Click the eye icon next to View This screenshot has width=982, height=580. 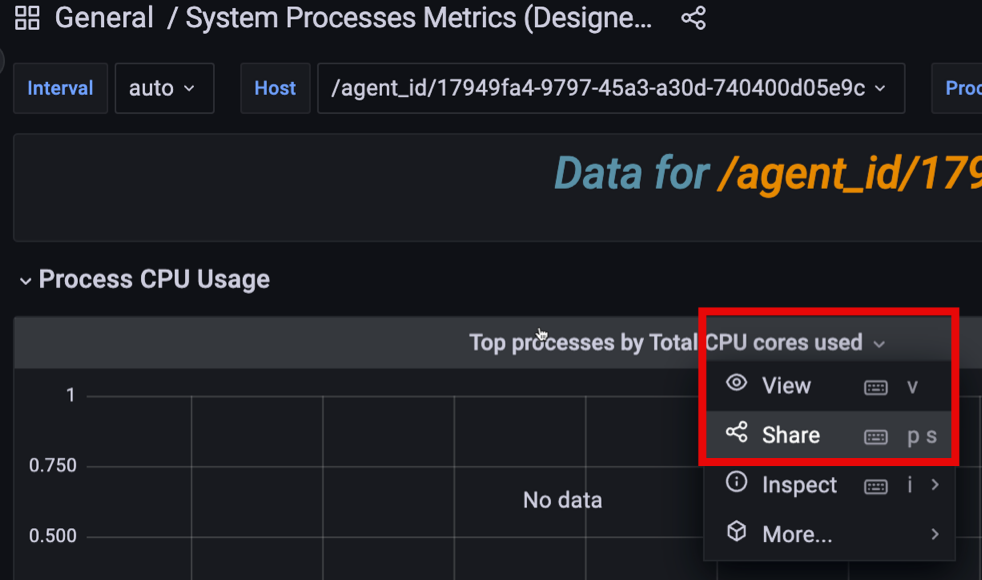click(x=737, y=384)
